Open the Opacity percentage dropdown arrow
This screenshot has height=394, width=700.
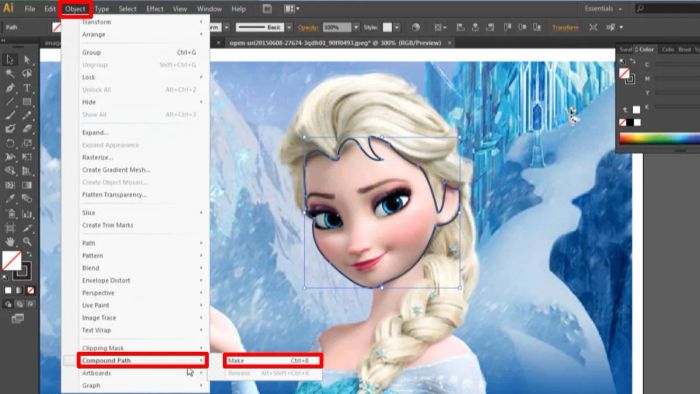(356, 27)
